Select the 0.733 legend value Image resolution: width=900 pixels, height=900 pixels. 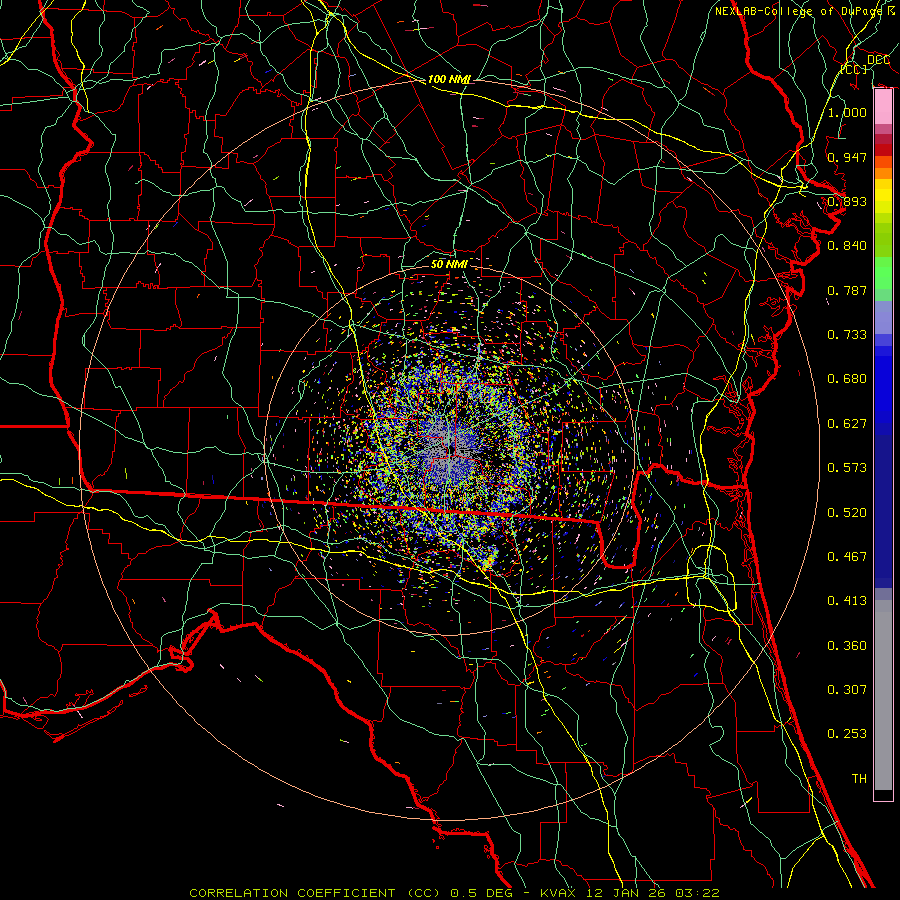coord(847,335)
